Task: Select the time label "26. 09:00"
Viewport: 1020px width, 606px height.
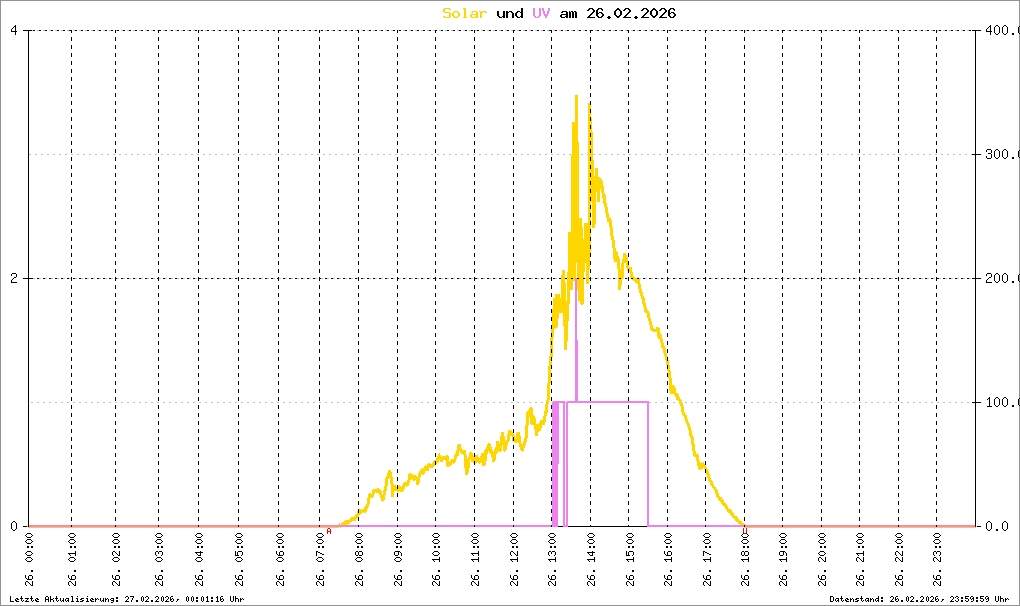Action: click(x=398, y=560)
